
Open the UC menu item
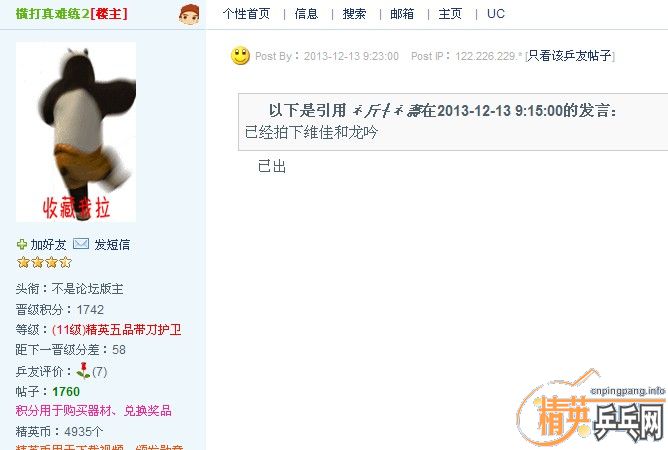point(495,14)
